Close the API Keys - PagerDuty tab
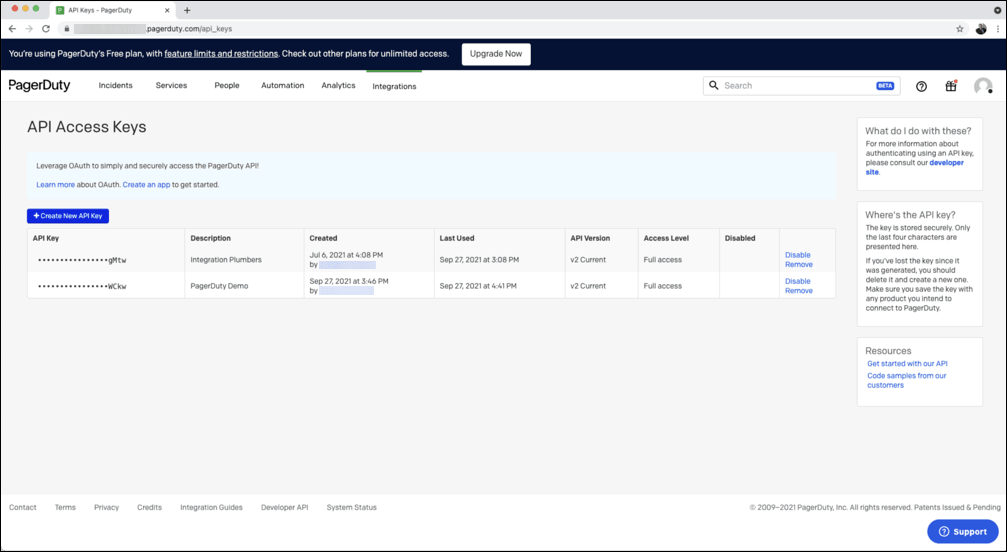The height and width of the screenshot is (552, 1007). [x=168, y=10]
